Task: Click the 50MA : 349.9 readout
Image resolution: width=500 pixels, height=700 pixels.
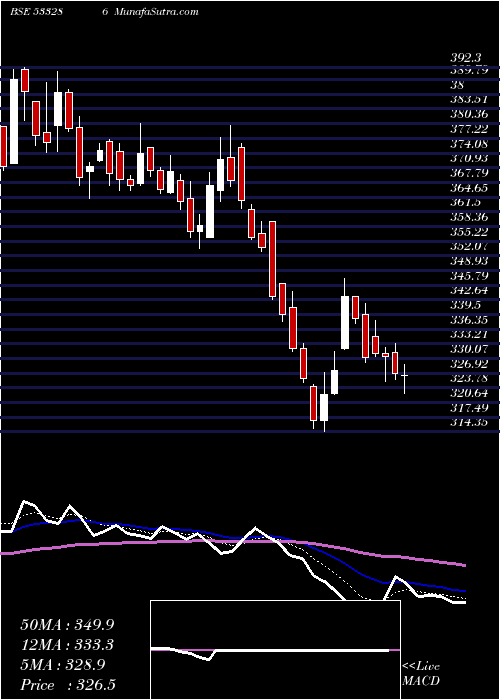Action: pos(65,625)
